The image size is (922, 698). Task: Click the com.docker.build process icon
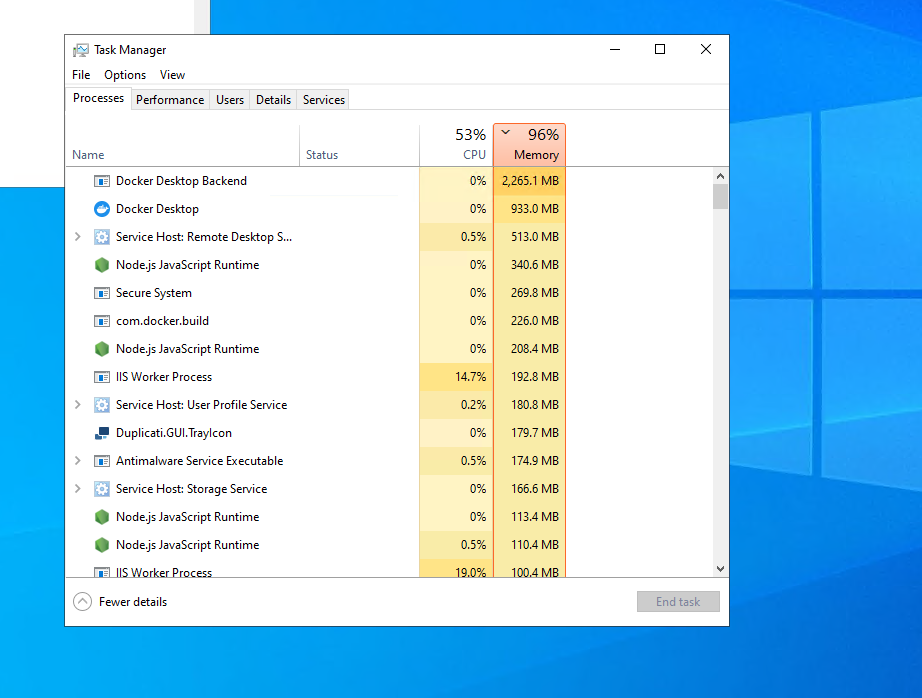(102, 321)
